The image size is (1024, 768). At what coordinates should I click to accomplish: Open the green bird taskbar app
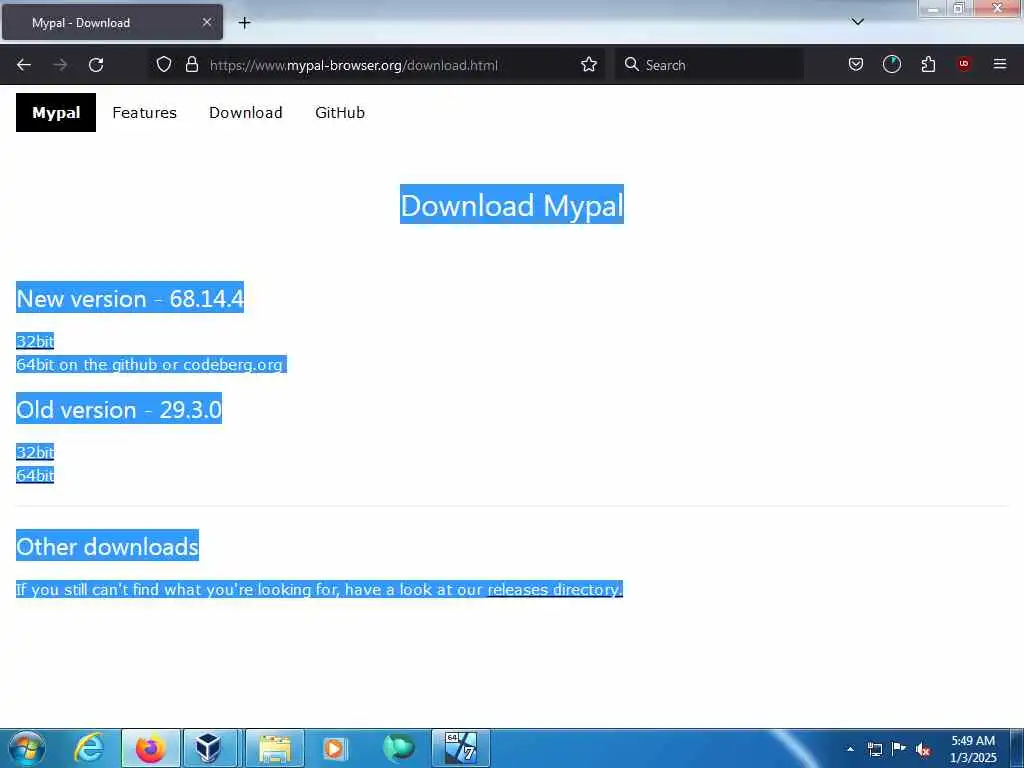398,748
